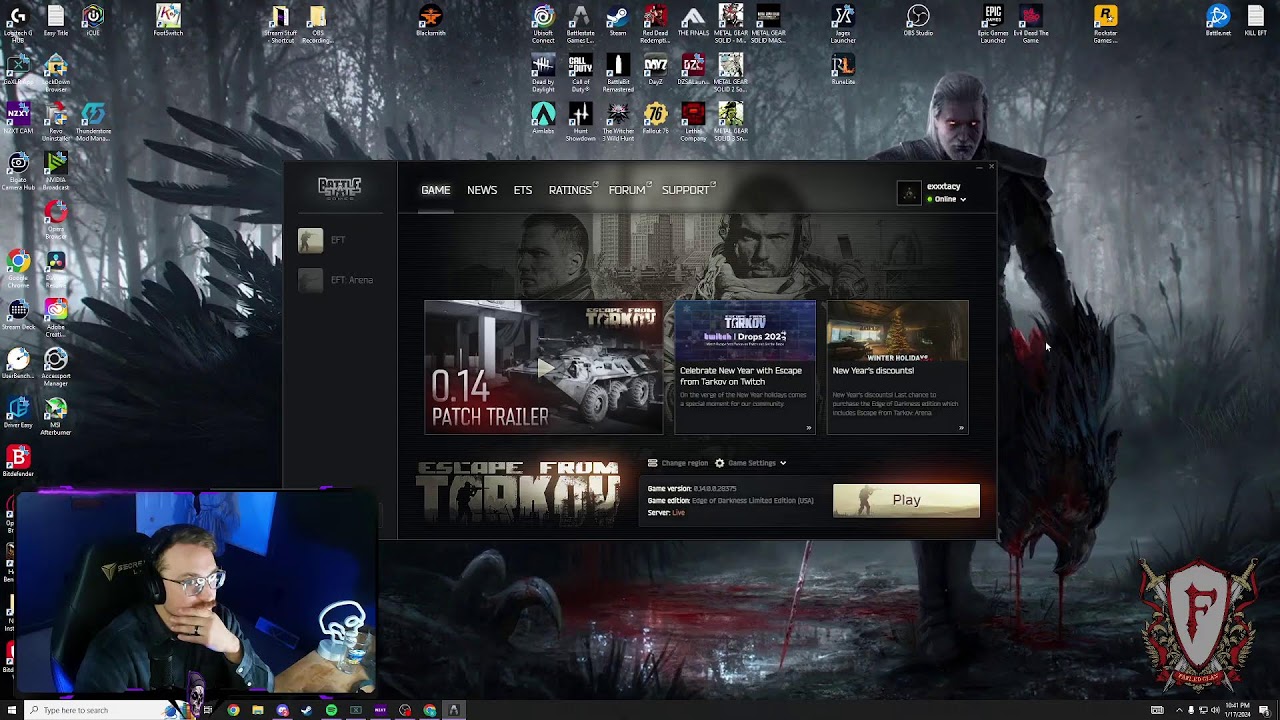
Task: Open NZXT CAM desktop shortcut
Action: click(x=18, y=119)
